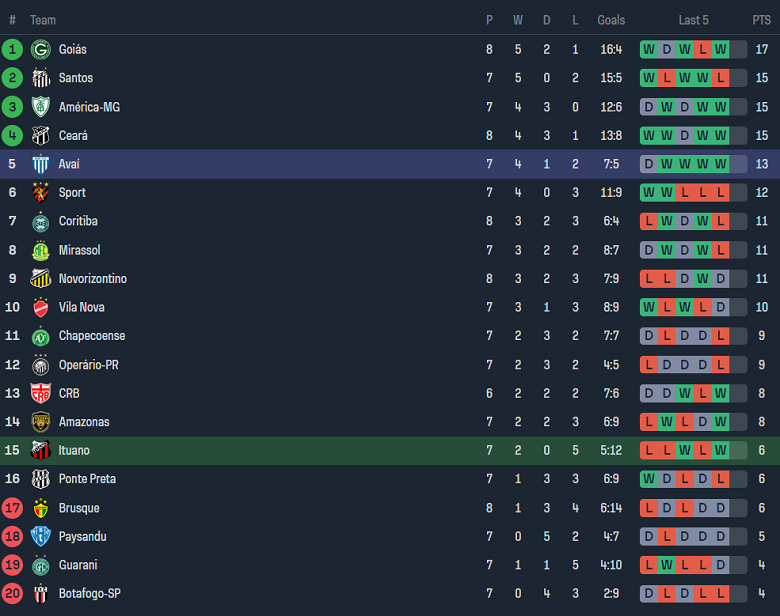
Task: Click the Goiás team crest icon
Action: (40, 49)
